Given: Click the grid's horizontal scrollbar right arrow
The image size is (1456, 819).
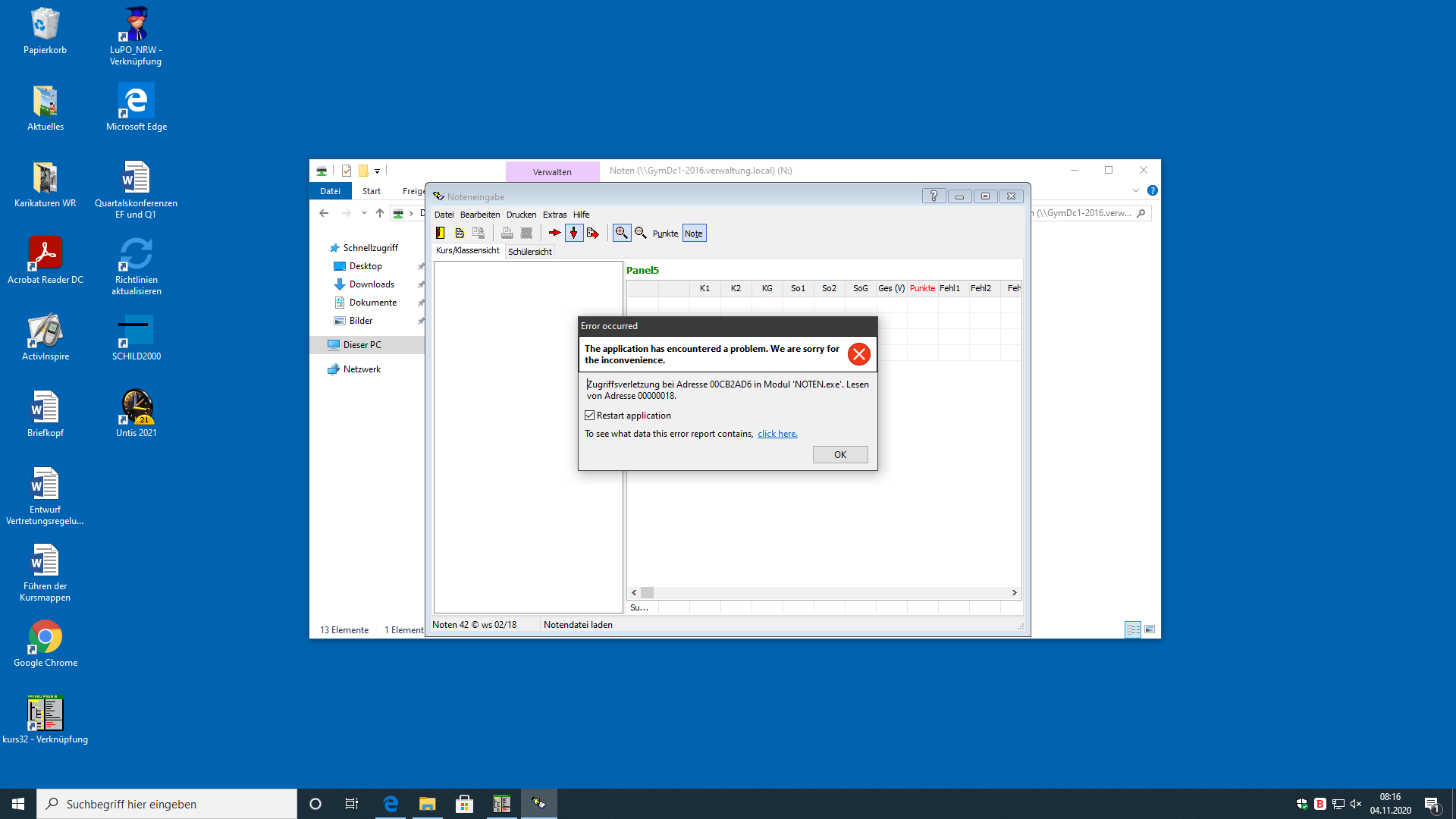Looking at the screenshot, I should pos(1014,593).
